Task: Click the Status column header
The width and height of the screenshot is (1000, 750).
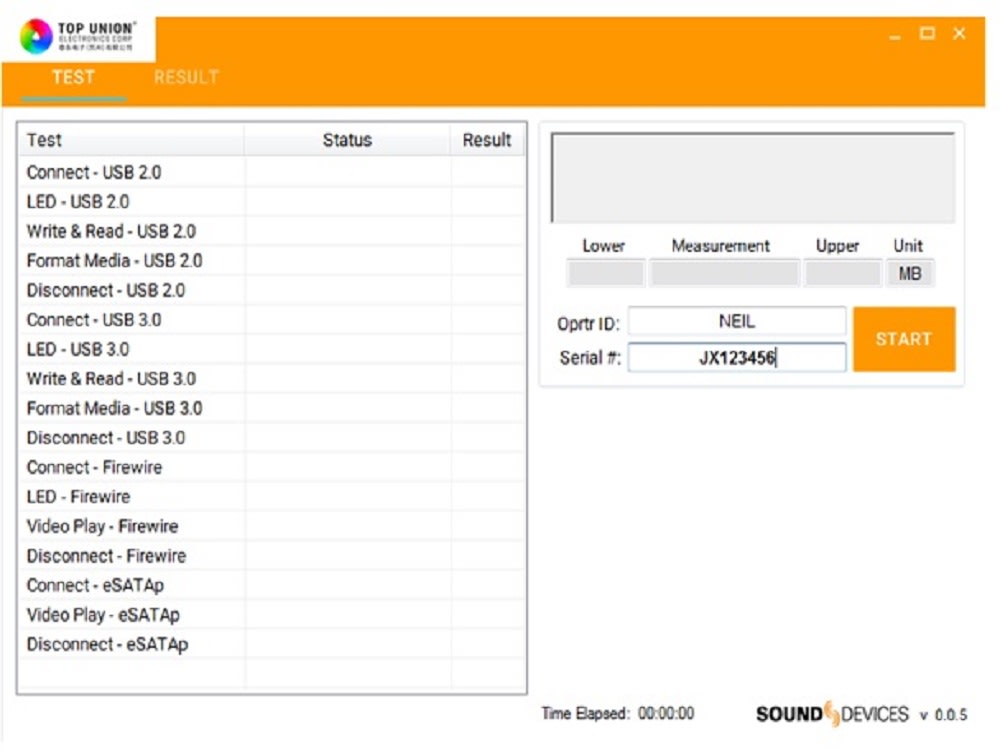Action: 347,140
